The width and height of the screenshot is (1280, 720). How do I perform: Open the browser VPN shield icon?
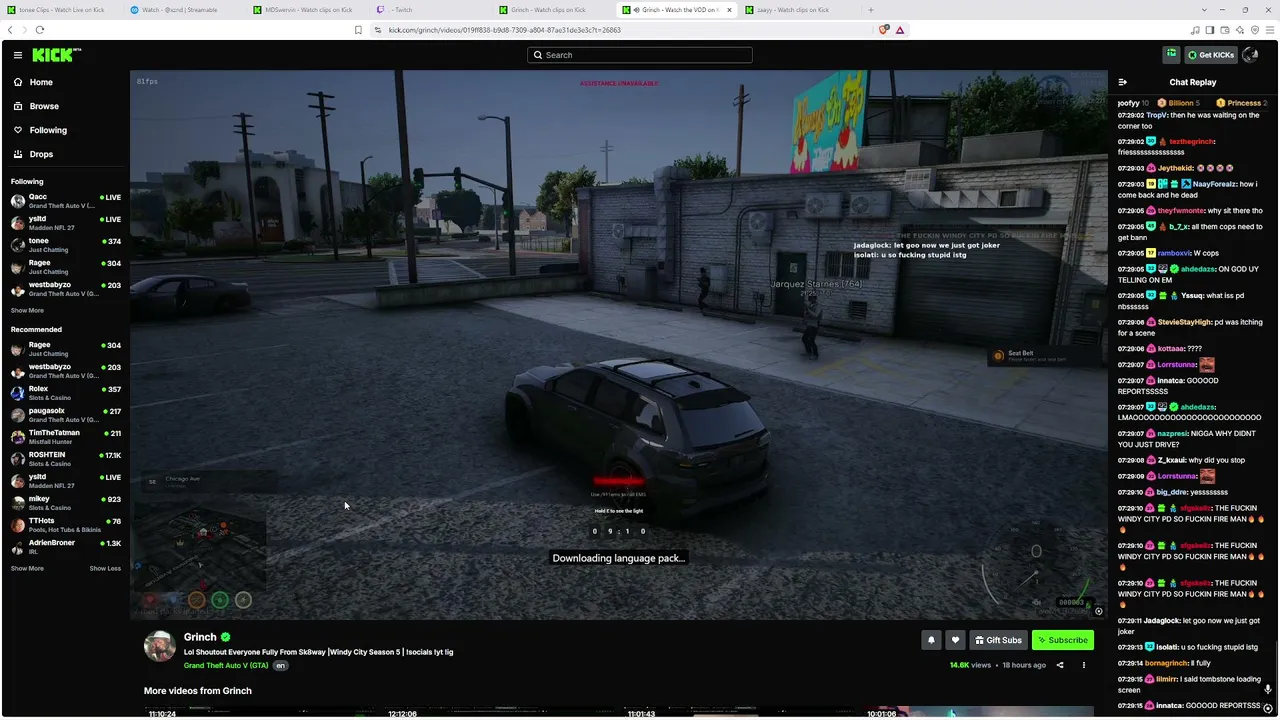pyautogui.click(x=1254, y=30)
